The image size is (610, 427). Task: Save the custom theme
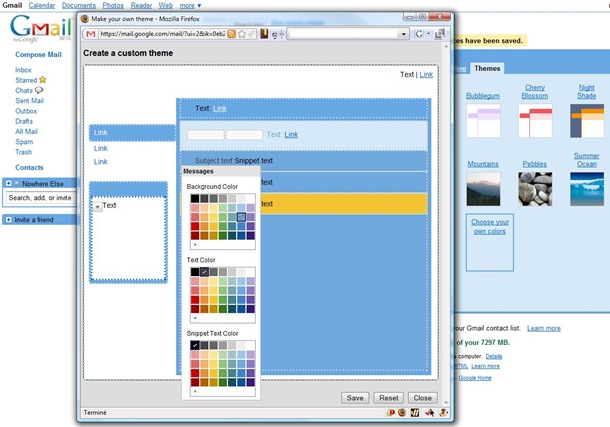click(355, 398)
